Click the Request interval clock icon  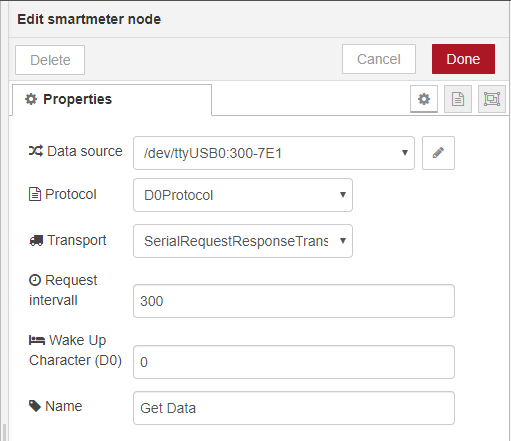(x=35, y=280)
